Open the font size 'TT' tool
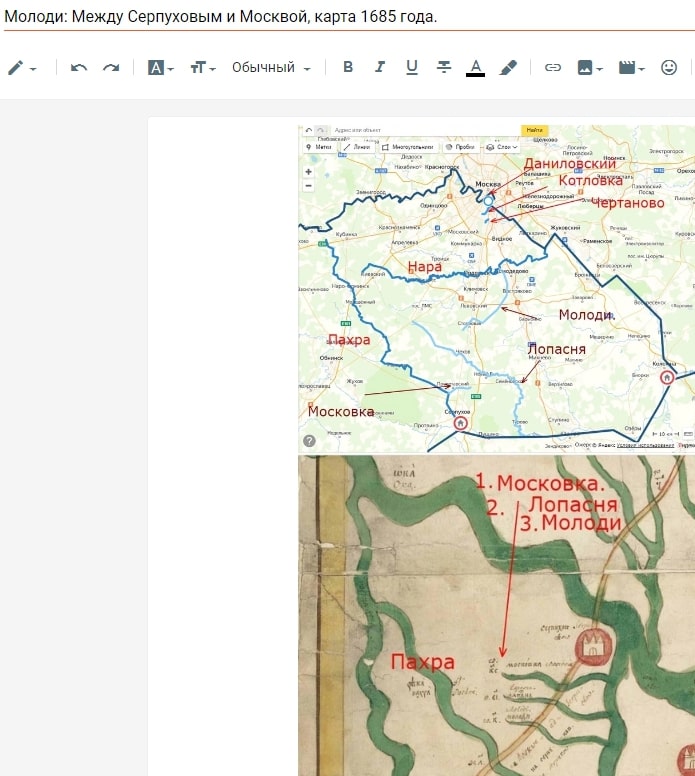Image resolution: width=695 pixels, height=776 pixels. (x=198, y=67)
